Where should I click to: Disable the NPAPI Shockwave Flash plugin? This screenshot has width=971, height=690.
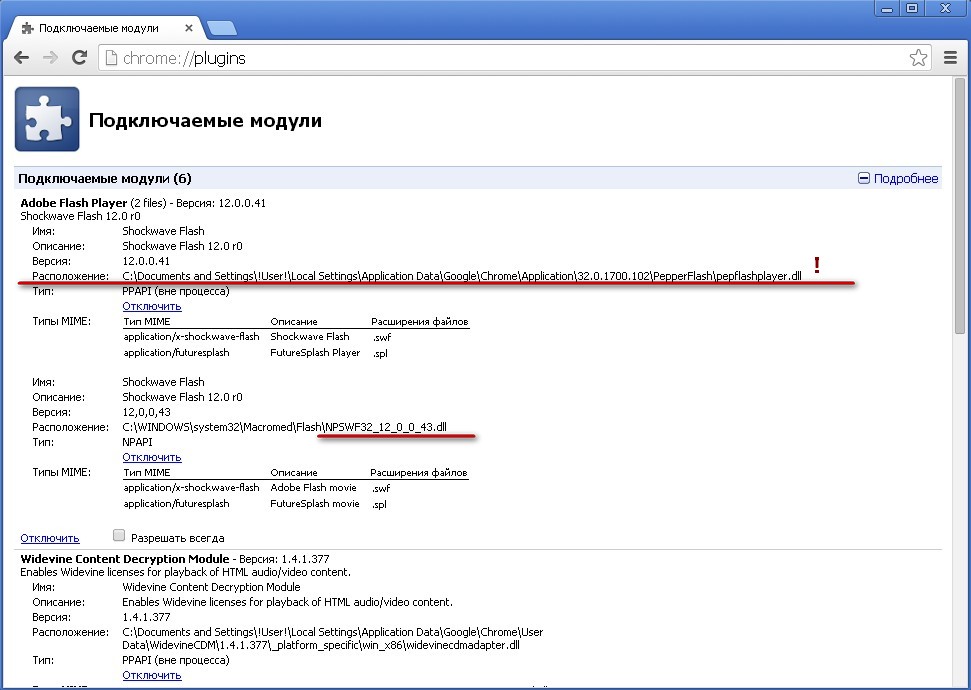(x=152, y=457)
